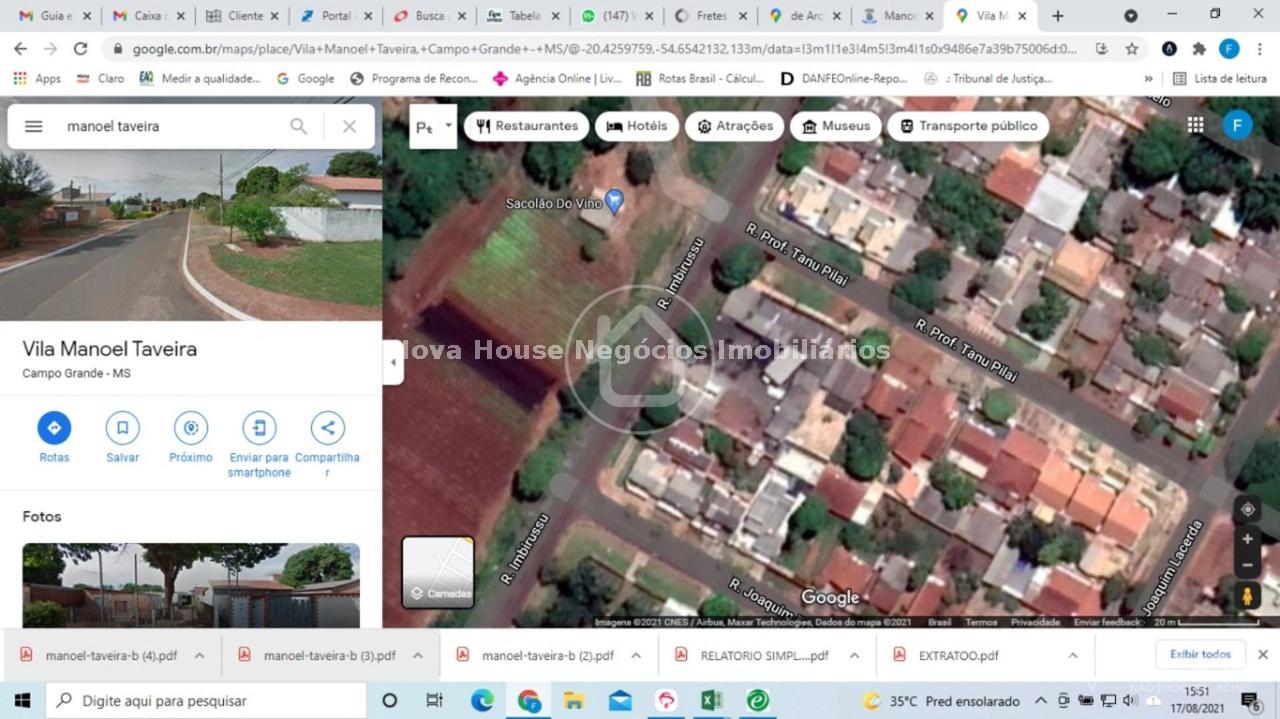
Task: Open the Google Maps hamburger menu
Action: 33,126
